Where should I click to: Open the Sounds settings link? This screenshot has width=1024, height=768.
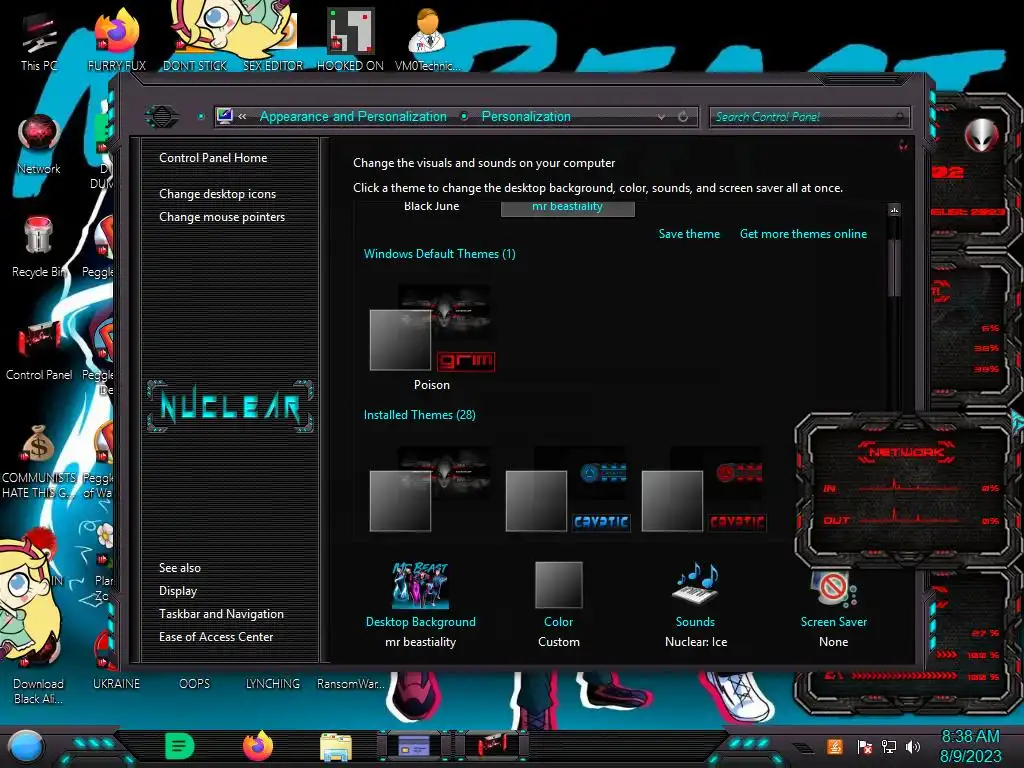pos(695,622)
